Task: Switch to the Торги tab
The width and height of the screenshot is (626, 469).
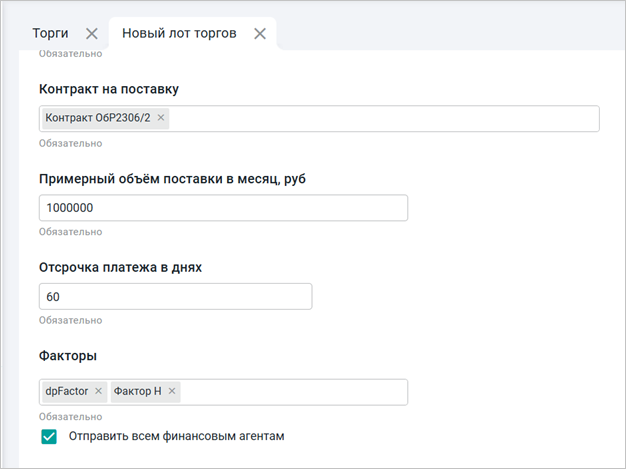Action: (50, 33)
